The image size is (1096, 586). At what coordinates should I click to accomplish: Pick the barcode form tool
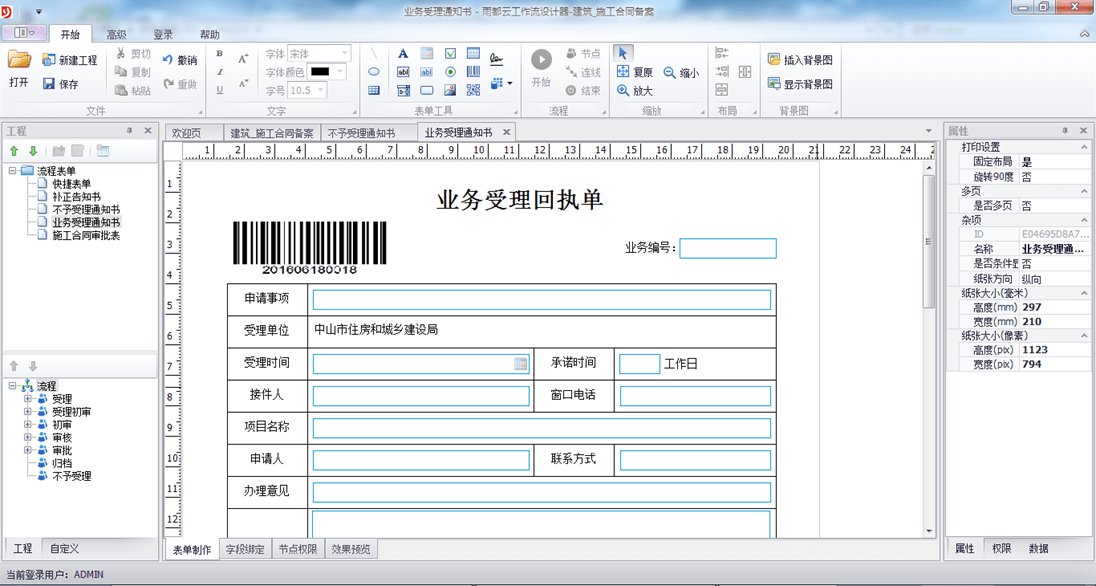[473, 72]
